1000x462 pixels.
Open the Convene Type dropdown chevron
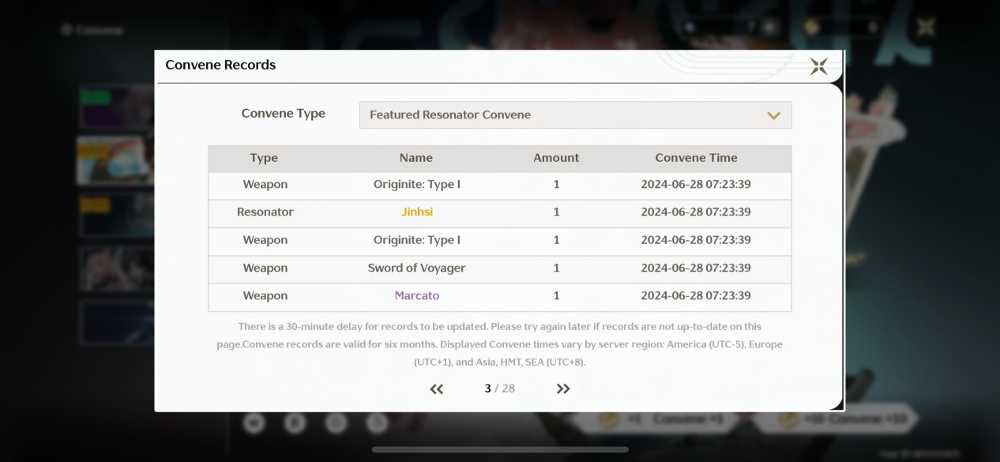click(774, 116)
